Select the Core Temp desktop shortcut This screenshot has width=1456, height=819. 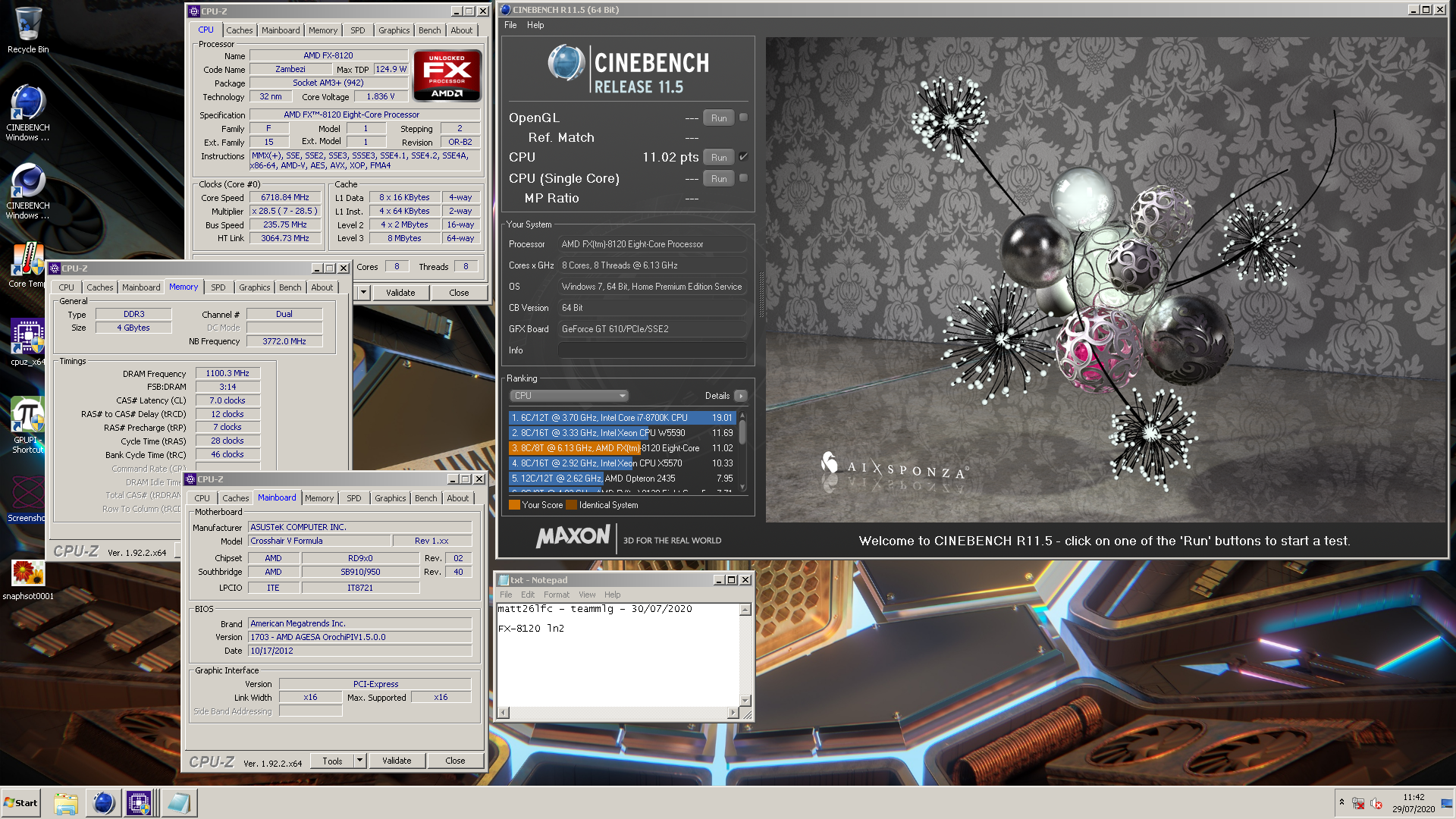pyautogui.click(x=28, y=264)
